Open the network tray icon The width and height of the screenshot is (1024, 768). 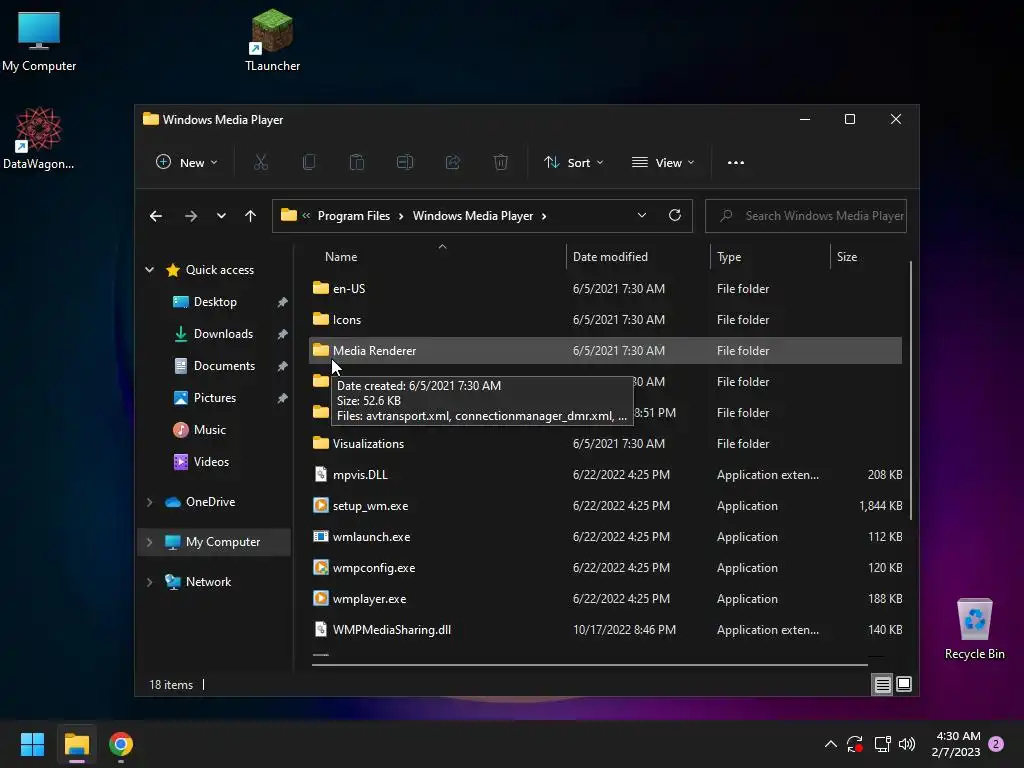[x=882, y=744]
